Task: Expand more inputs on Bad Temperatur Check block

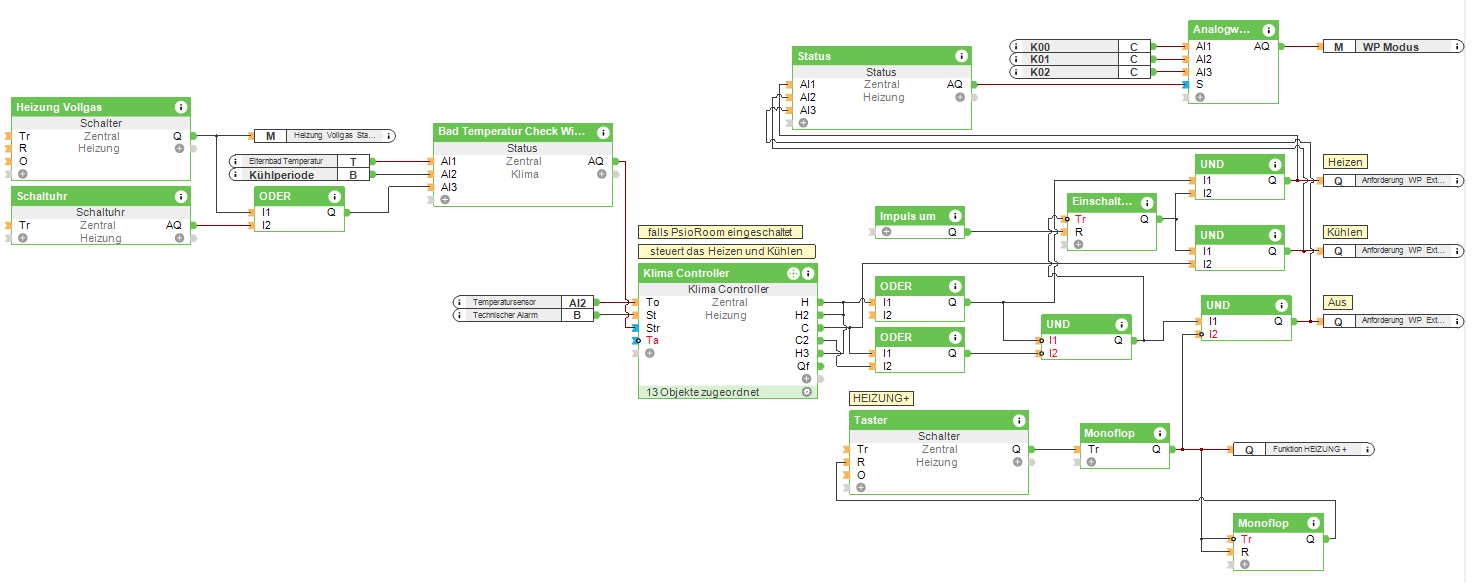Action: (444, 199)
